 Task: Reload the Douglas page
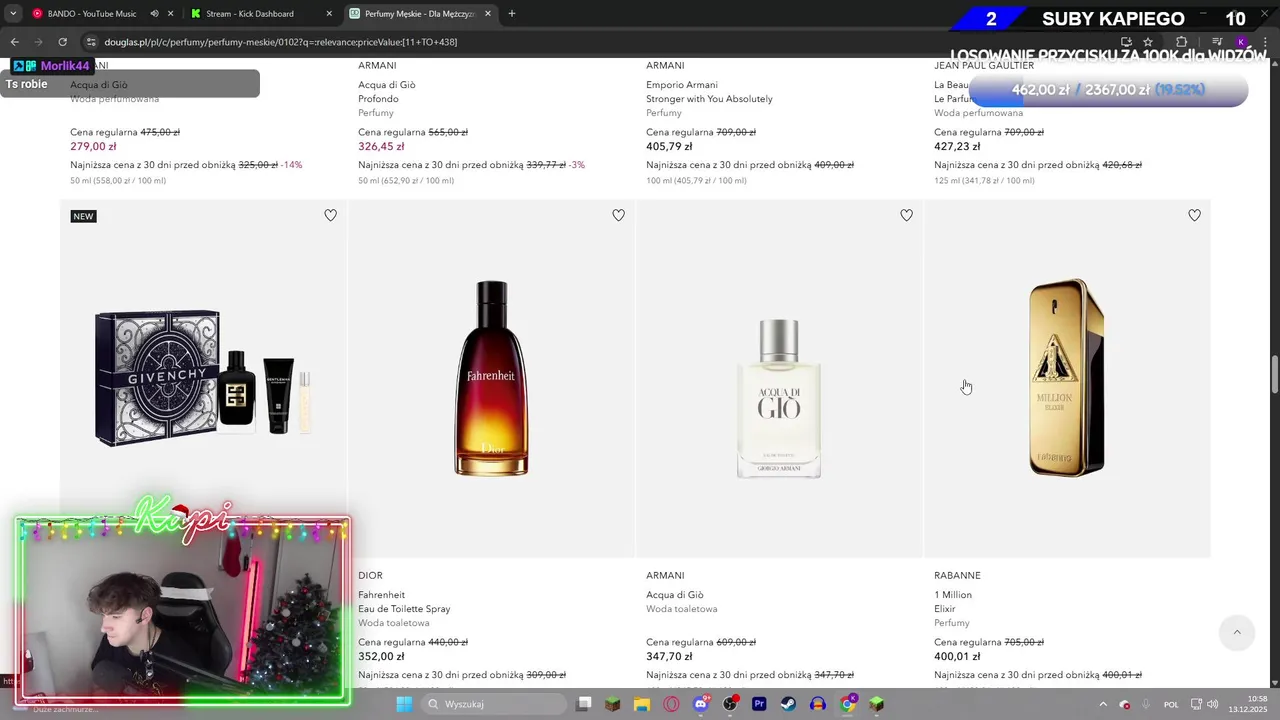pyautogui.click(x=62, y=42)
